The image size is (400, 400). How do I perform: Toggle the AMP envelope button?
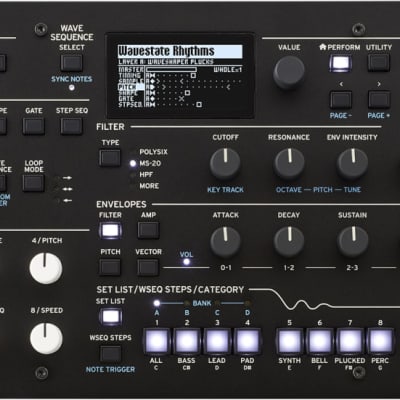148,230
